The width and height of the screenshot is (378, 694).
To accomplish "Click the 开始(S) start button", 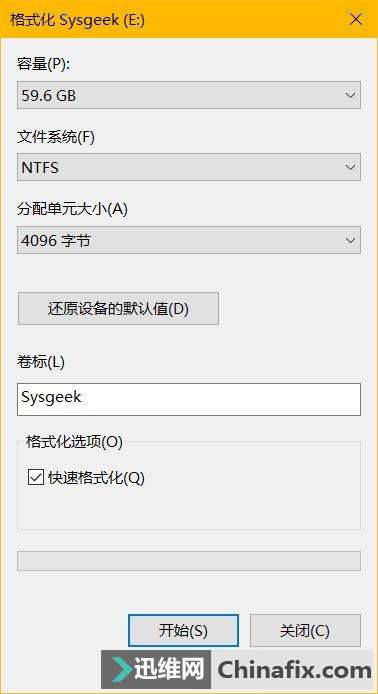I will tap(183, 631).
